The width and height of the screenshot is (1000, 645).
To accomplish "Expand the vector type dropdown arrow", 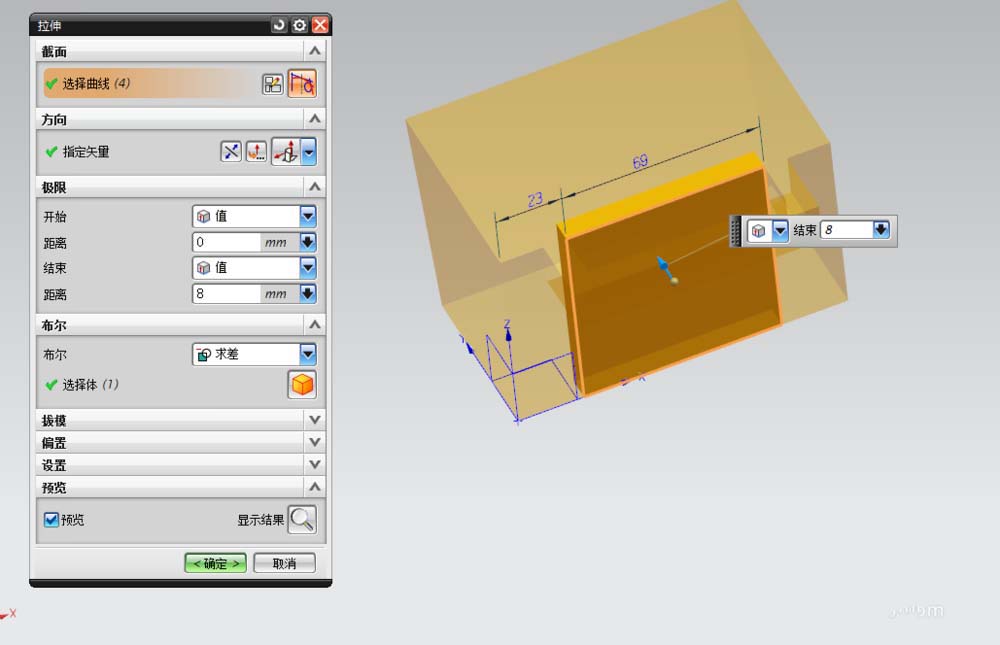I will [307, 151].
